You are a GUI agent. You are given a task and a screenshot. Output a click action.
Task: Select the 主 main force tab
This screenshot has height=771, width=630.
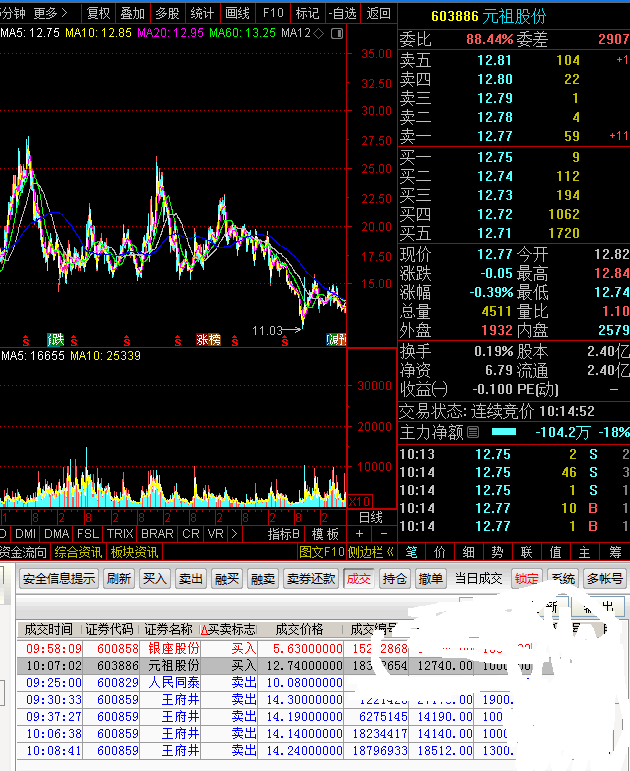click(x=584, y=553)
